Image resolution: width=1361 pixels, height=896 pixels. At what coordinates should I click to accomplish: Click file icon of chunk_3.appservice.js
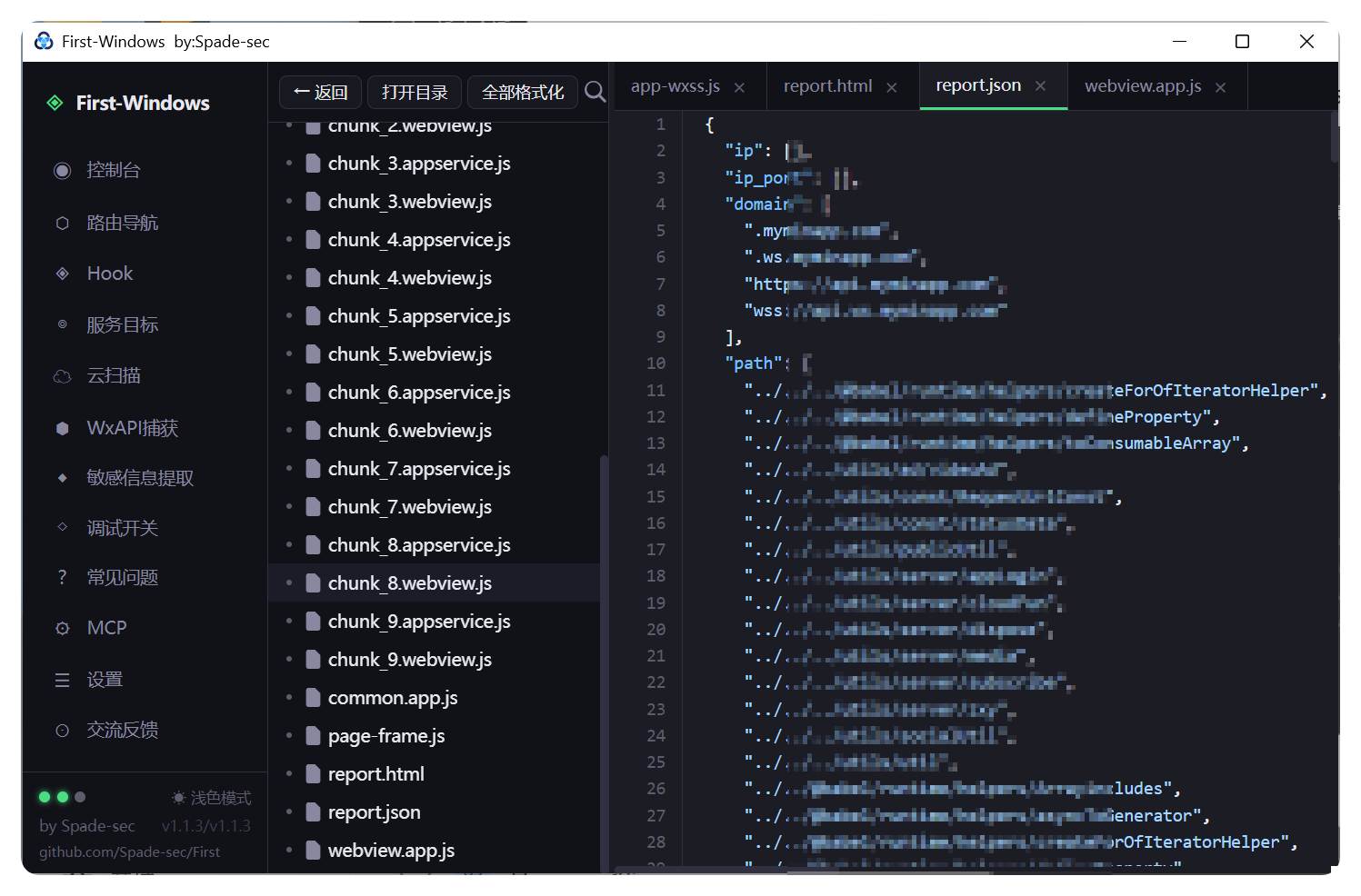tap(313, 164)
